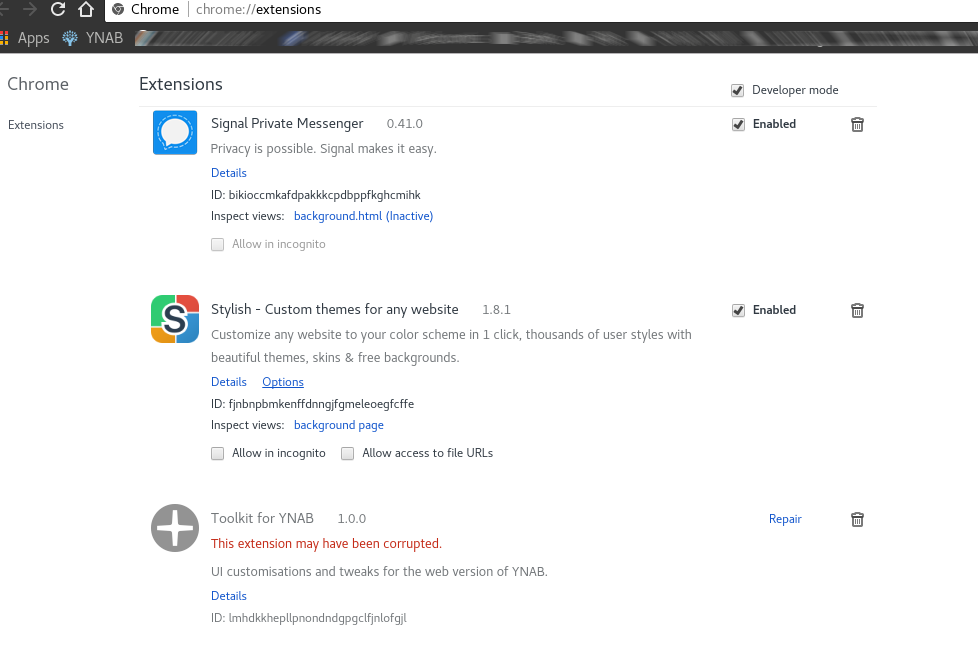Viewport: 978px width, 646px height.
Task: Click the Chrome heading in sidebar
Action: [x=38, y=84]
